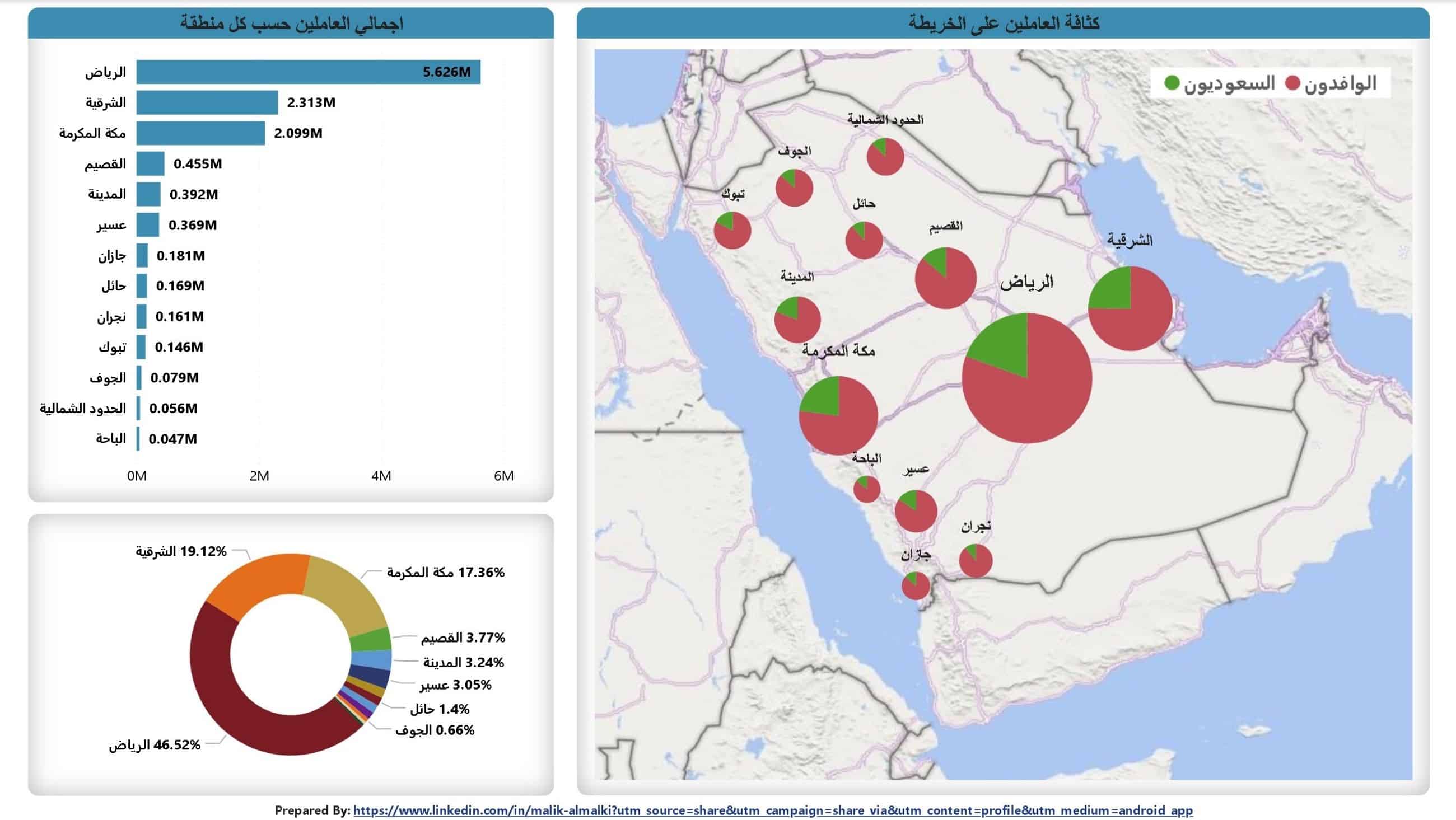The image size is (1456, 820).
Task: Select the الجوف pie bubble on the map
Action: (x=794, y=188)
